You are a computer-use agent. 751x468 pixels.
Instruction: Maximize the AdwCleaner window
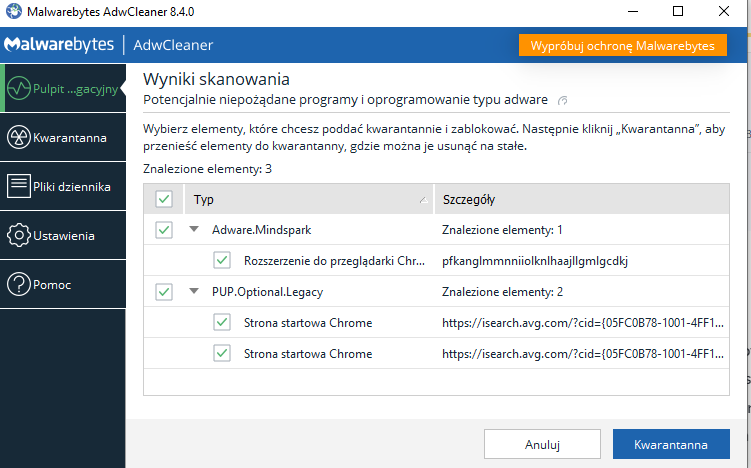pyautogui.click(x=678, y=11)
